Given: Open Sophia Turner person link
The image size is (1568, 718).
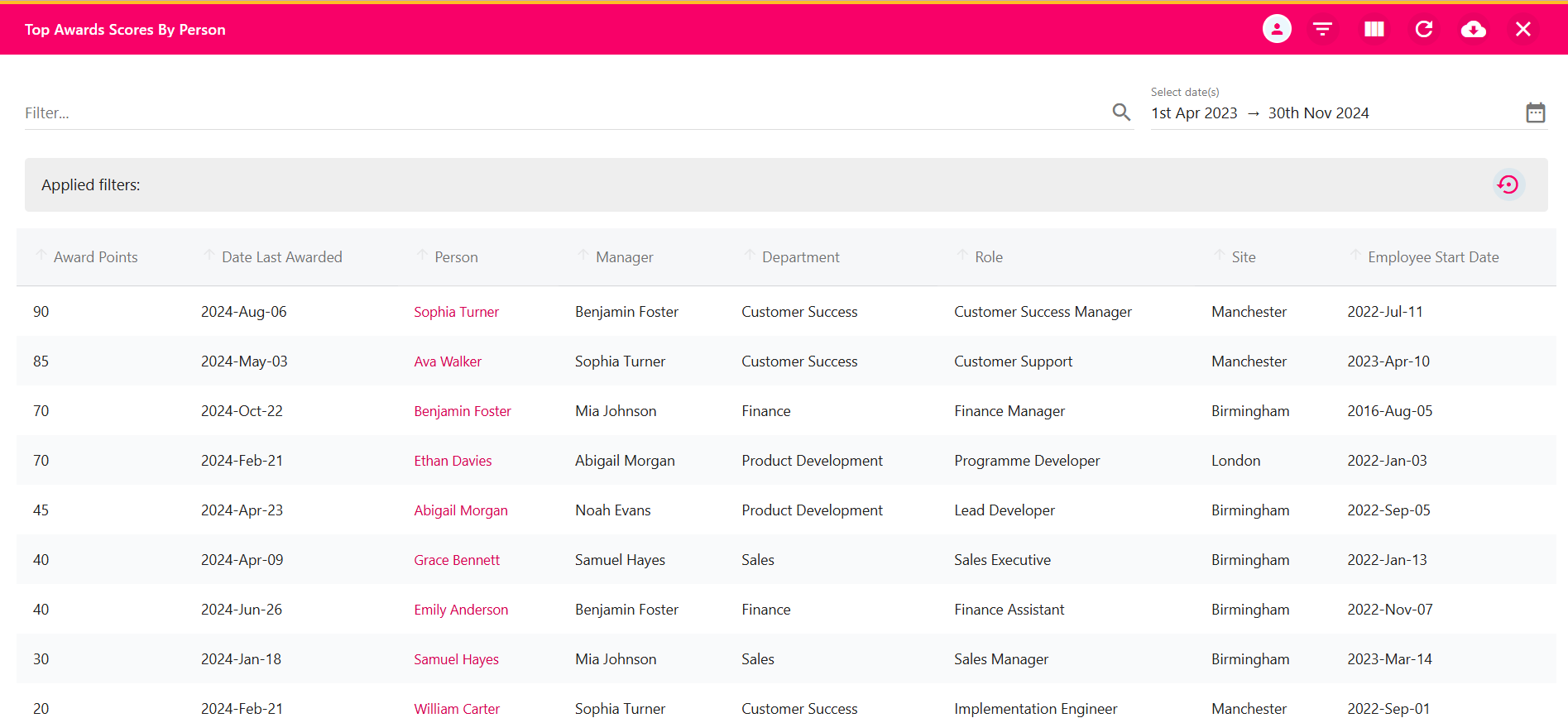Looking at the screenshot, I should 456,312.
